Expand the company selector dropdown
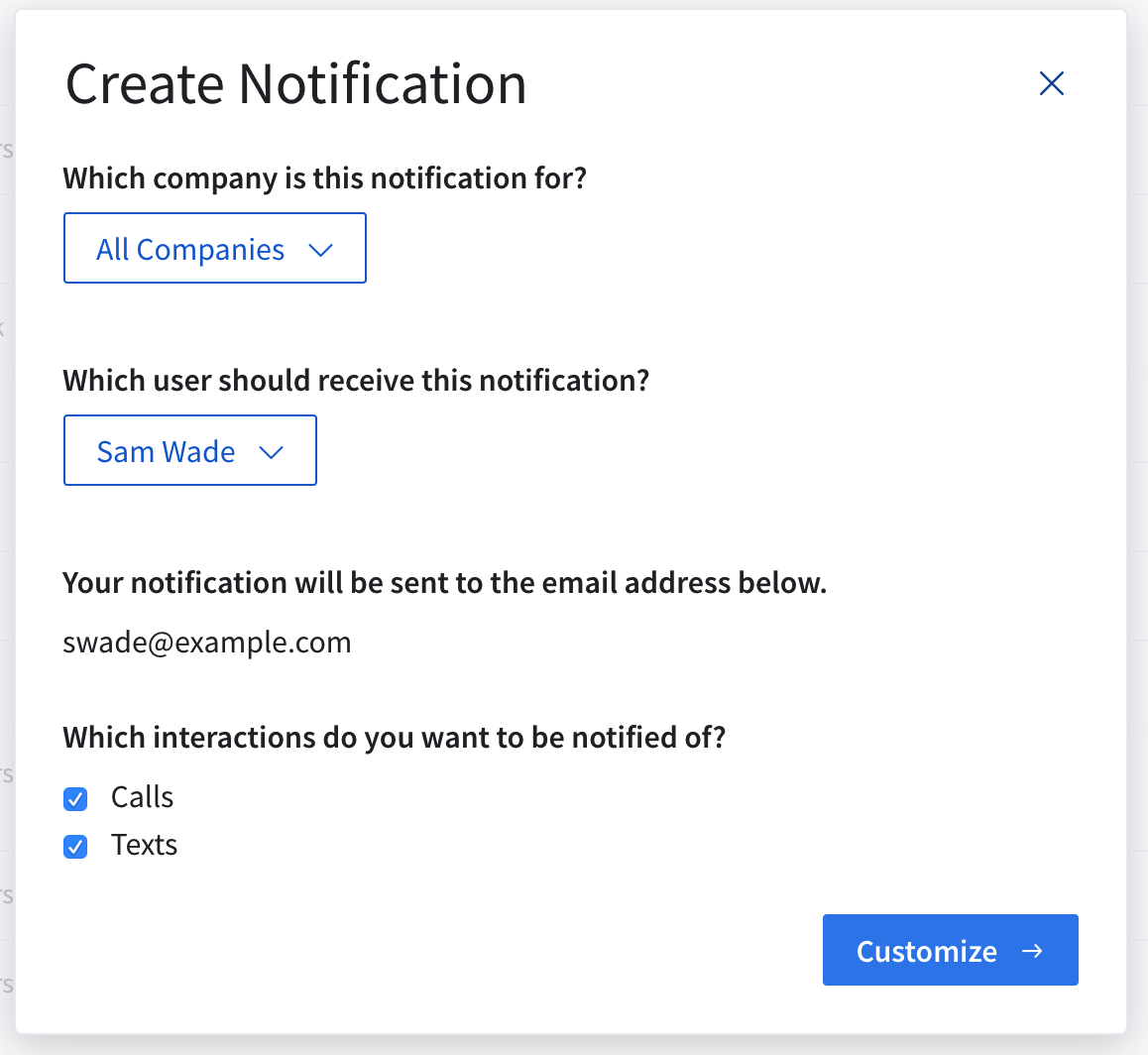The height and width of the screenshot is (1055, 1148). tap(214, 248)
